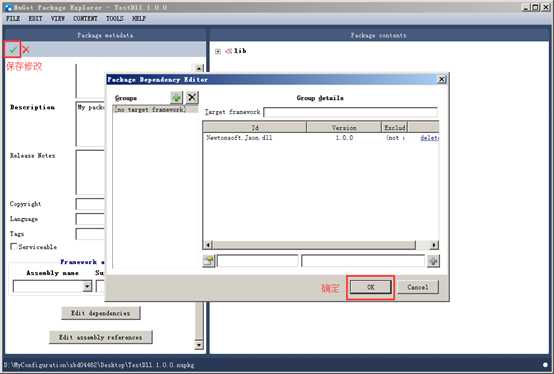Add a new dependency group with green plus

pyautogui.click(x=176, y=97)
